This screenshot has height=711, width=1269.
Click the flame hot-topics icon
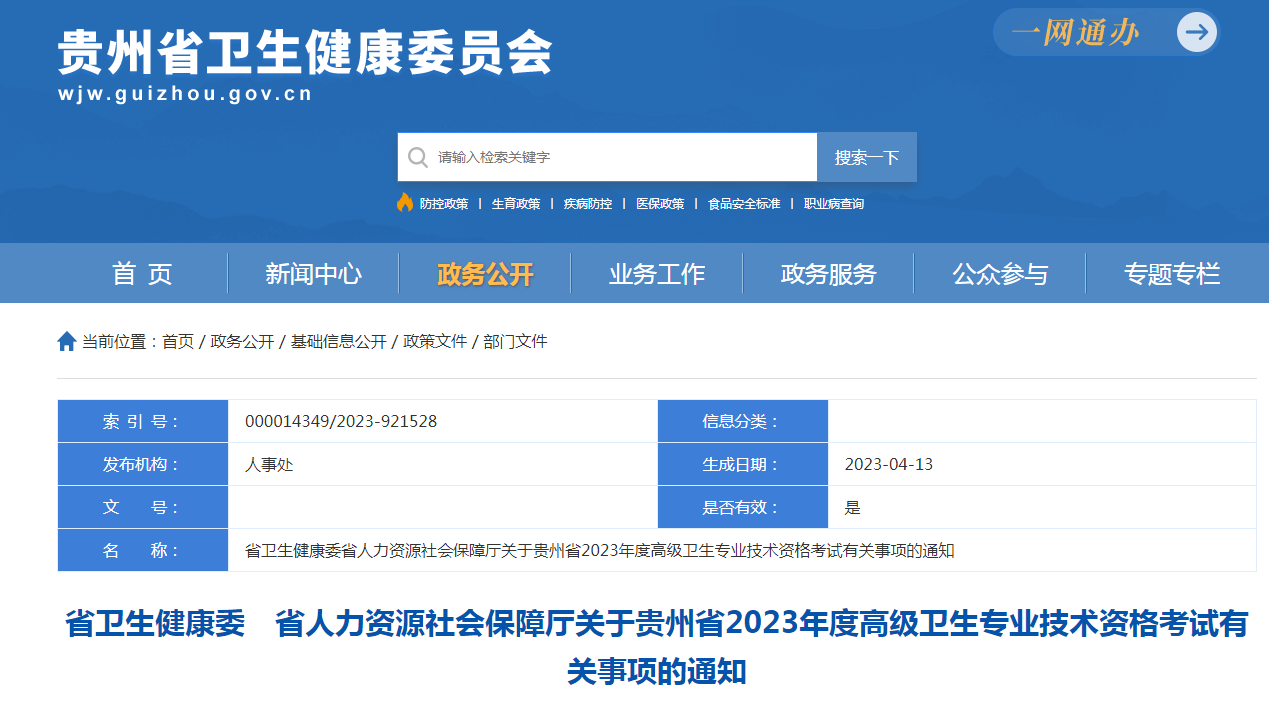point(405,203)
